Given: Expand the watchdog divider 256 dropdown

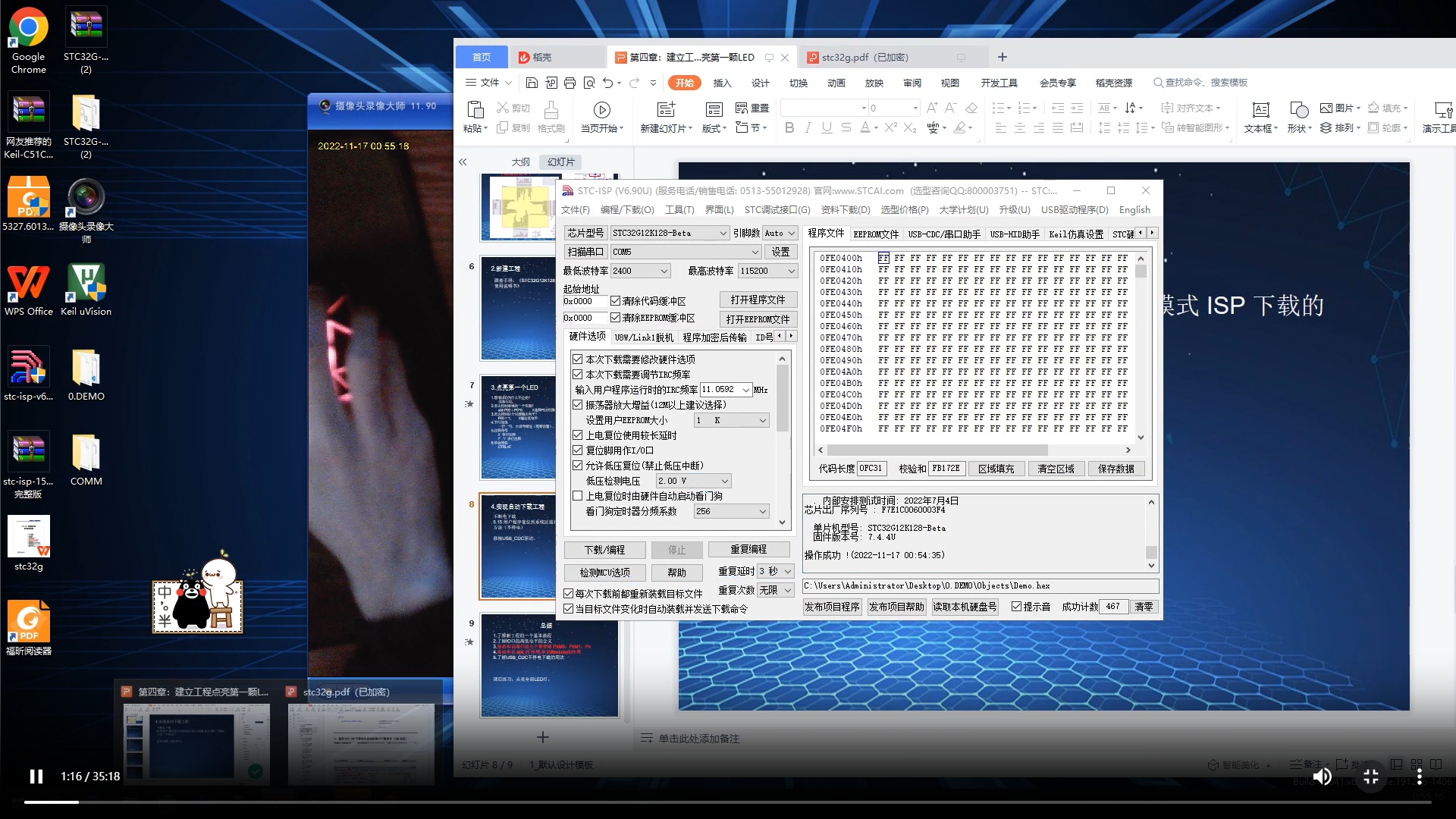Looking at the screenshot, I should 763,511.
